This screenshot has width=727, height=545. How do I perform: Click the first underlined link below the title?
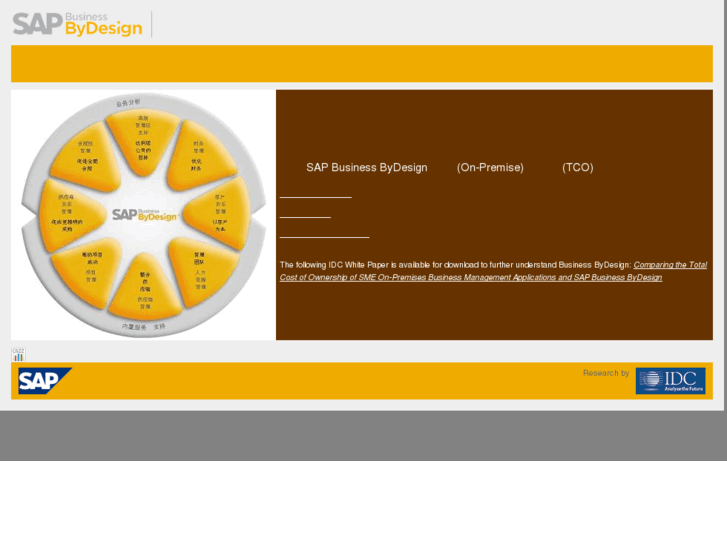[315, 193]
